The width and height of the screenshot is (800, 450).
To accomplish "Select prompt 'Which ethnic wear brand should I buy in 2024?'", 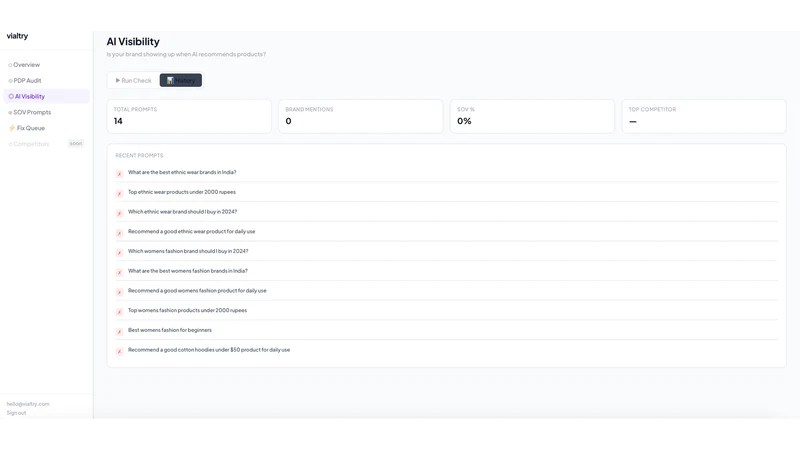I will [x=182, y=212].
